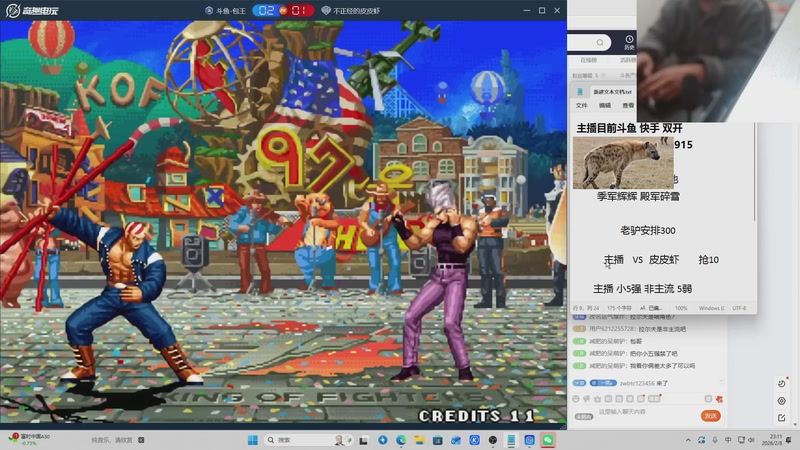800x450 pixels.
Task: Click the search magnifier in streaming panel
Action: 600,42
